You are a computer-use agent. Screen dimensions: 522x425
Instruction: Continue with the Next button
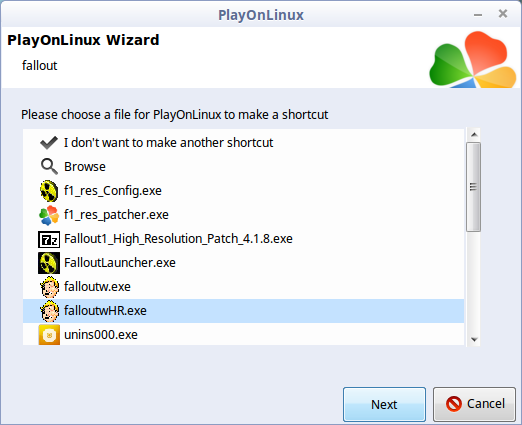click(x=384, y=404)
